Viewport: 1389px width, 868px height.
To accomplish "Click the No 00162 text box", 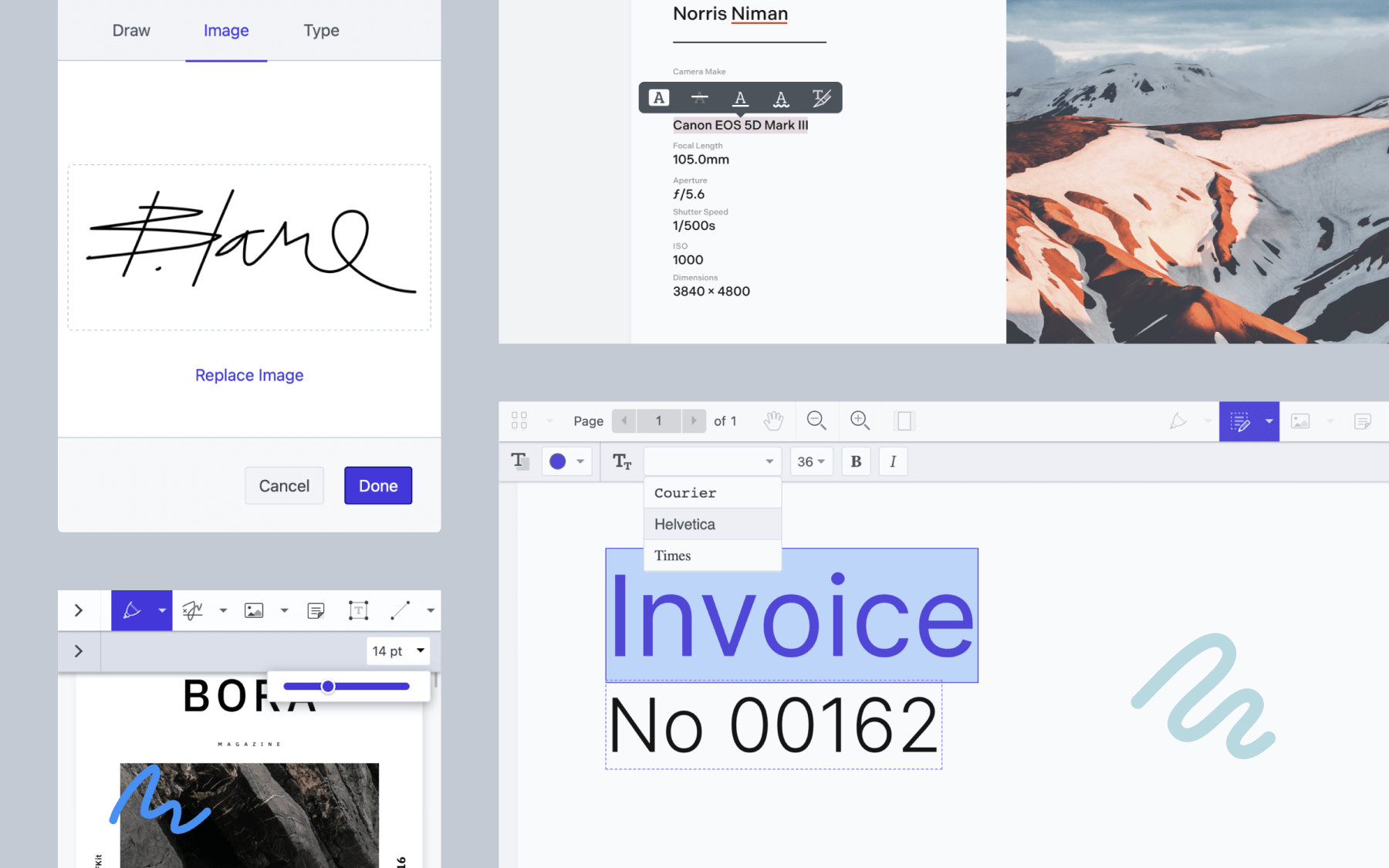I will pos(773,725).
